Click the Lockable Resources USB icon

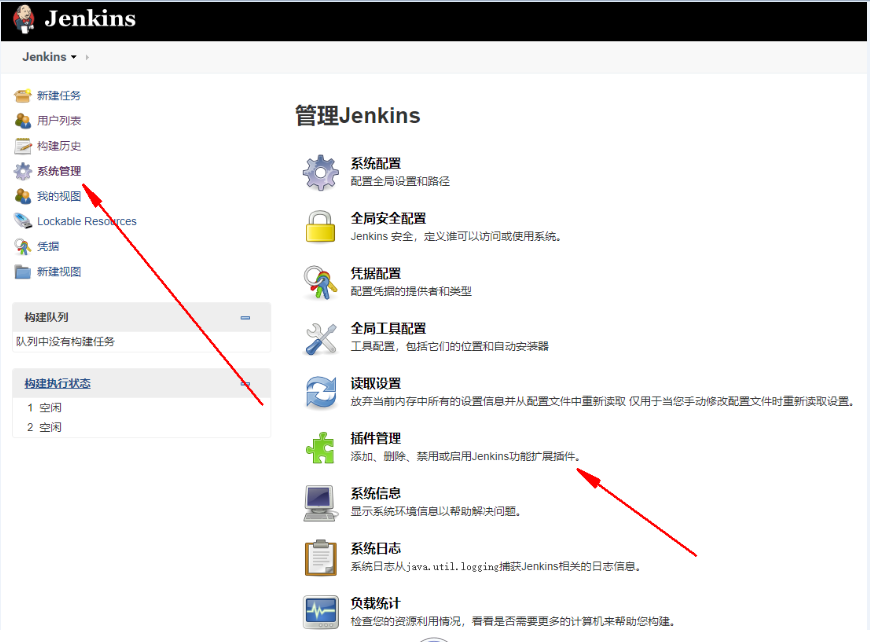point(23,221)
